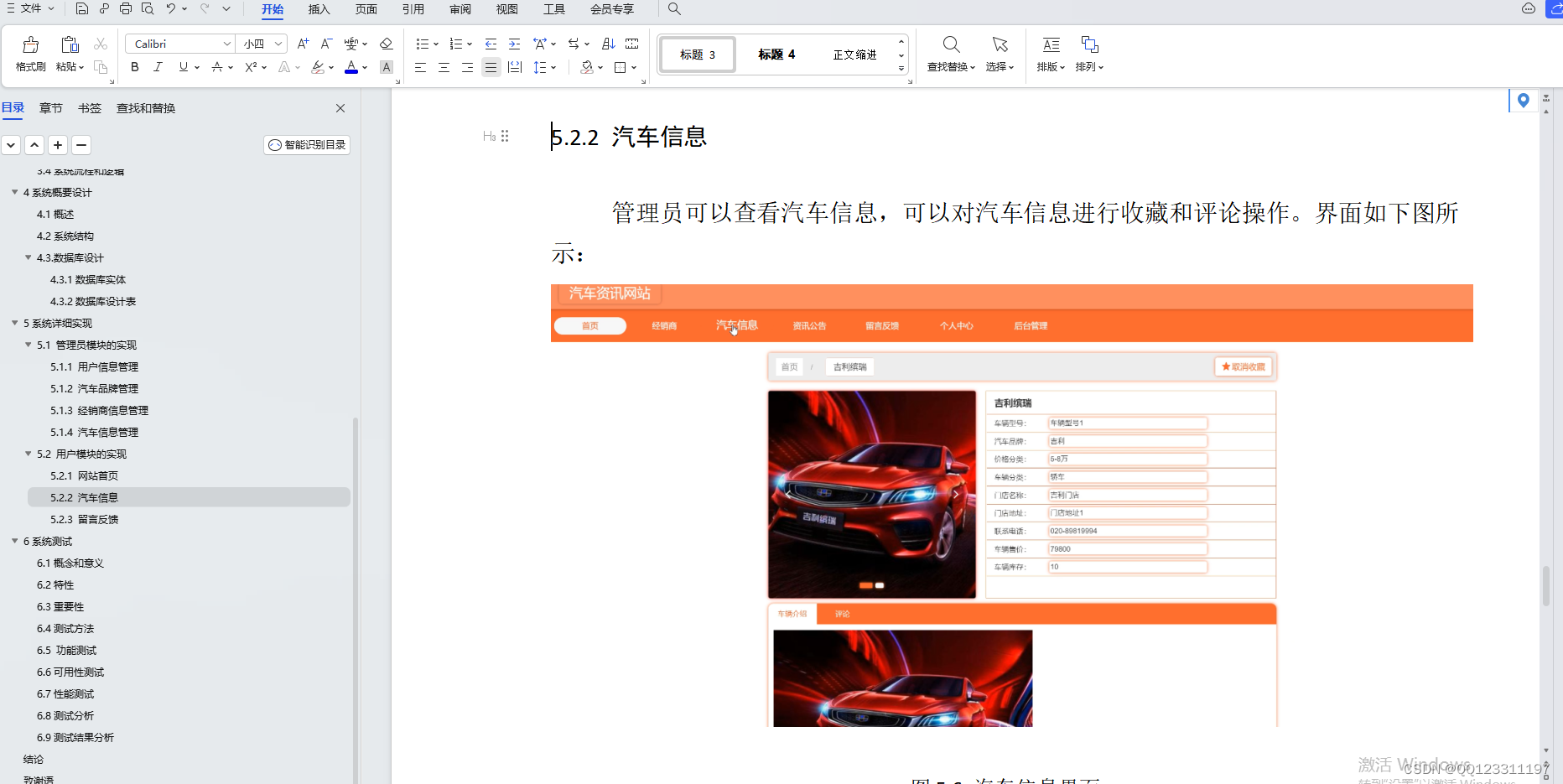
Task: Collapse the '5.2 用户模块的实现' outline node
Action: (29, 454)
